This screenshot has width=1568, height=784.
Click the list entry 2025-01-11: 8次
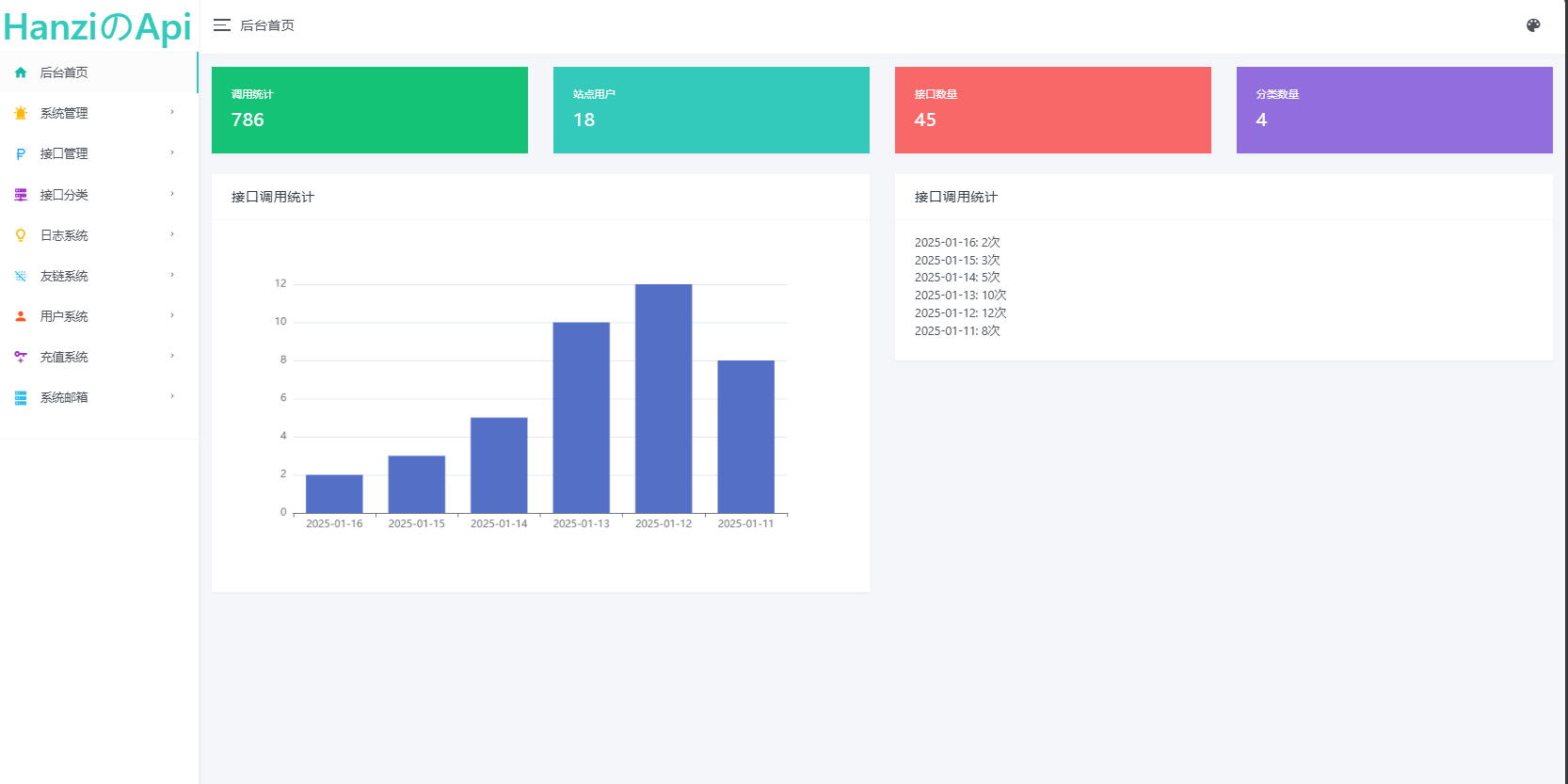point(957,331)
